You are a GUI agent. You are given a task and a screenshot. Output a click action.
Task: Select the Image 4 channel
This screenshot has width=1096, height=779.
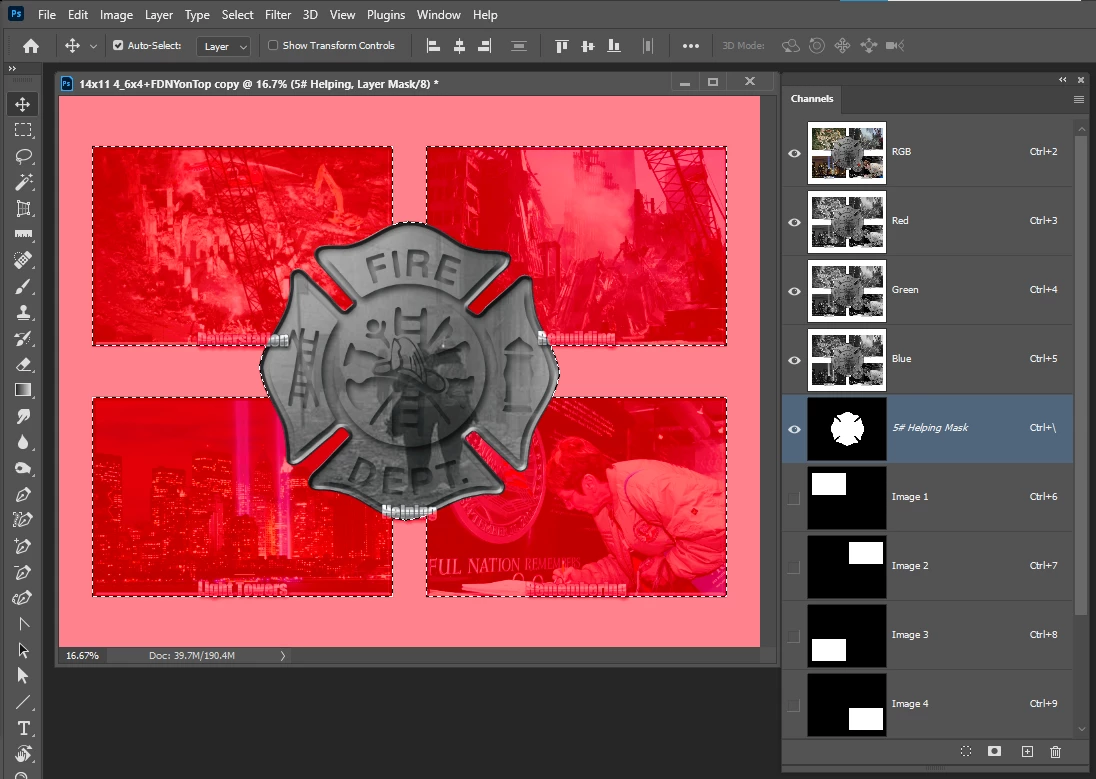[x=927, y=704]
